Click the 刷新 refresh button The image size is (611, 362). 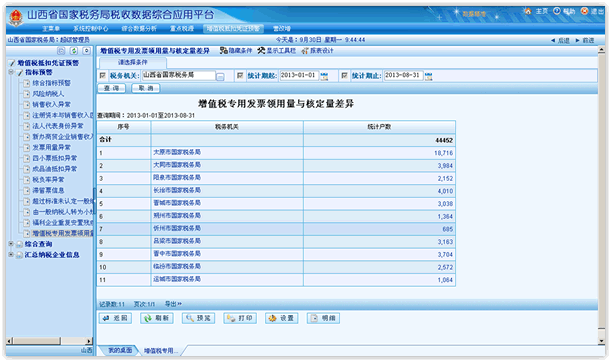point(157,318)
